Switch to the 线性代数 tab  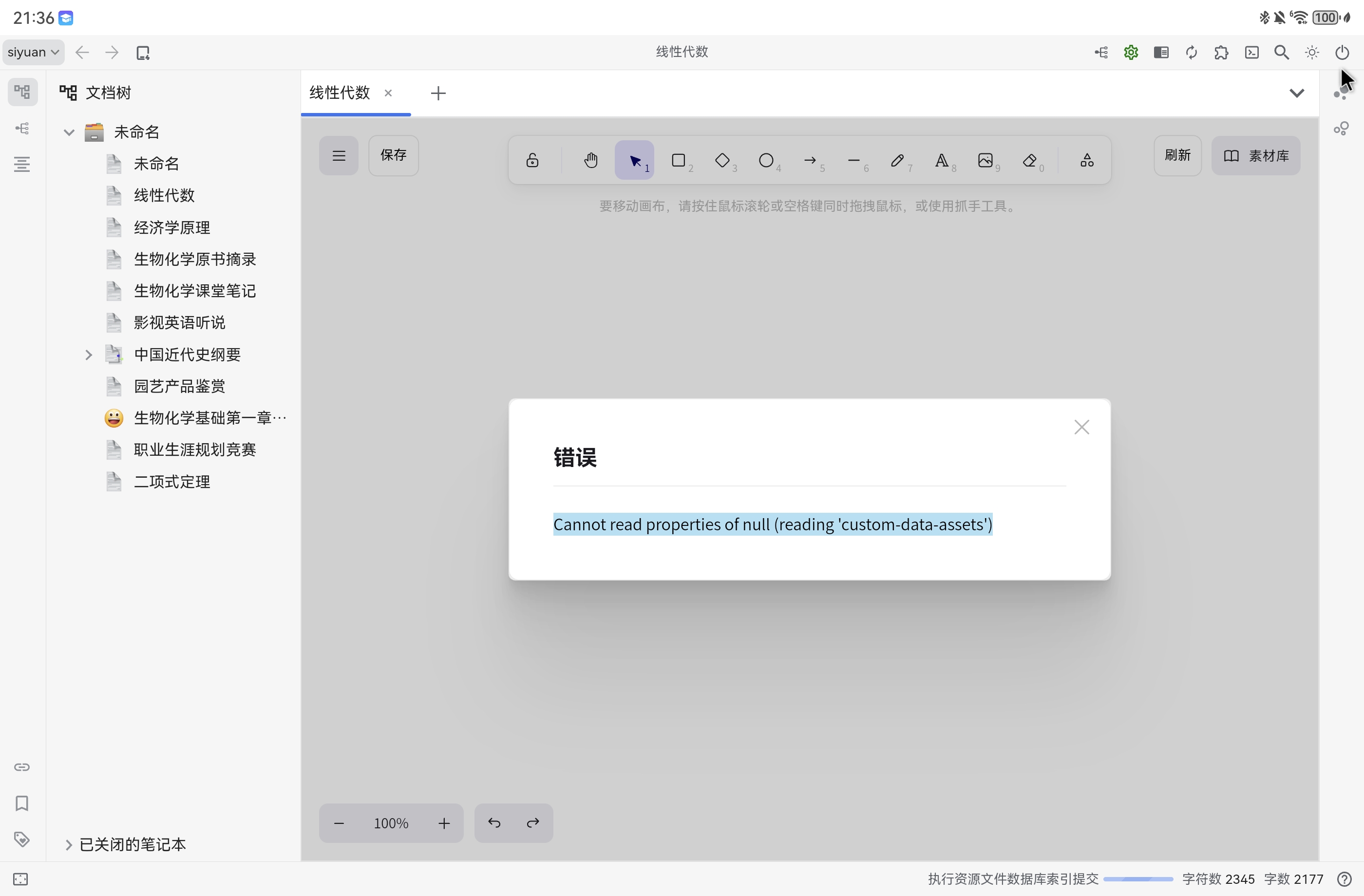[339, 93]
